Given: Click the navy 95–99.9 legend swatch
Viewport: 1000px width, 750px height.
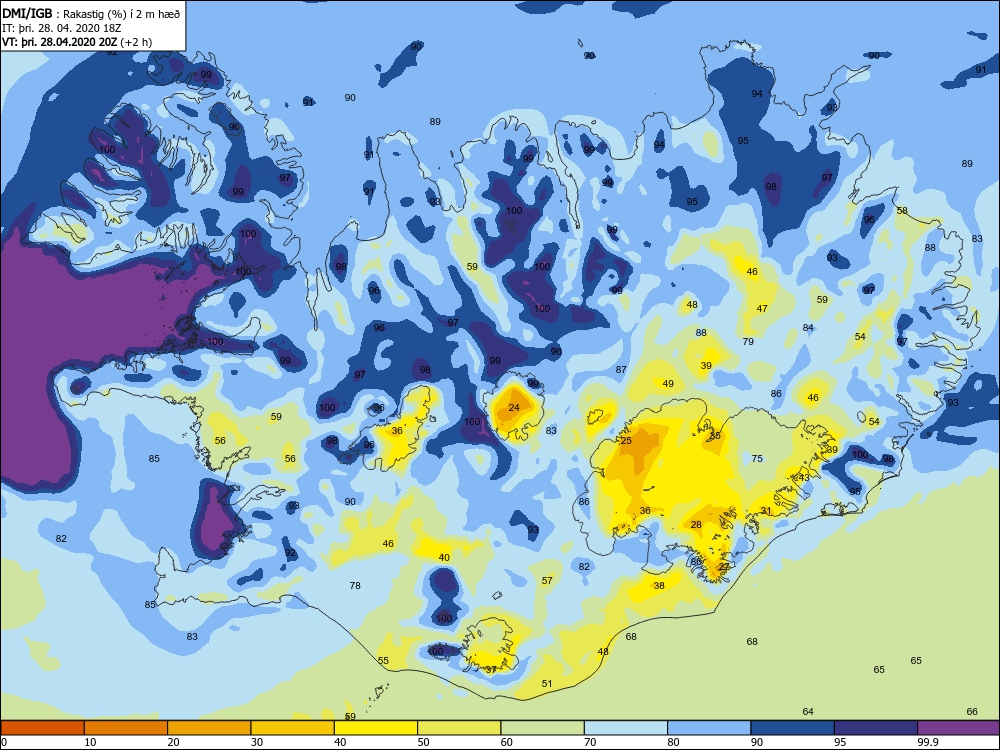Looking at the screenshot, I should pos(876,728).
